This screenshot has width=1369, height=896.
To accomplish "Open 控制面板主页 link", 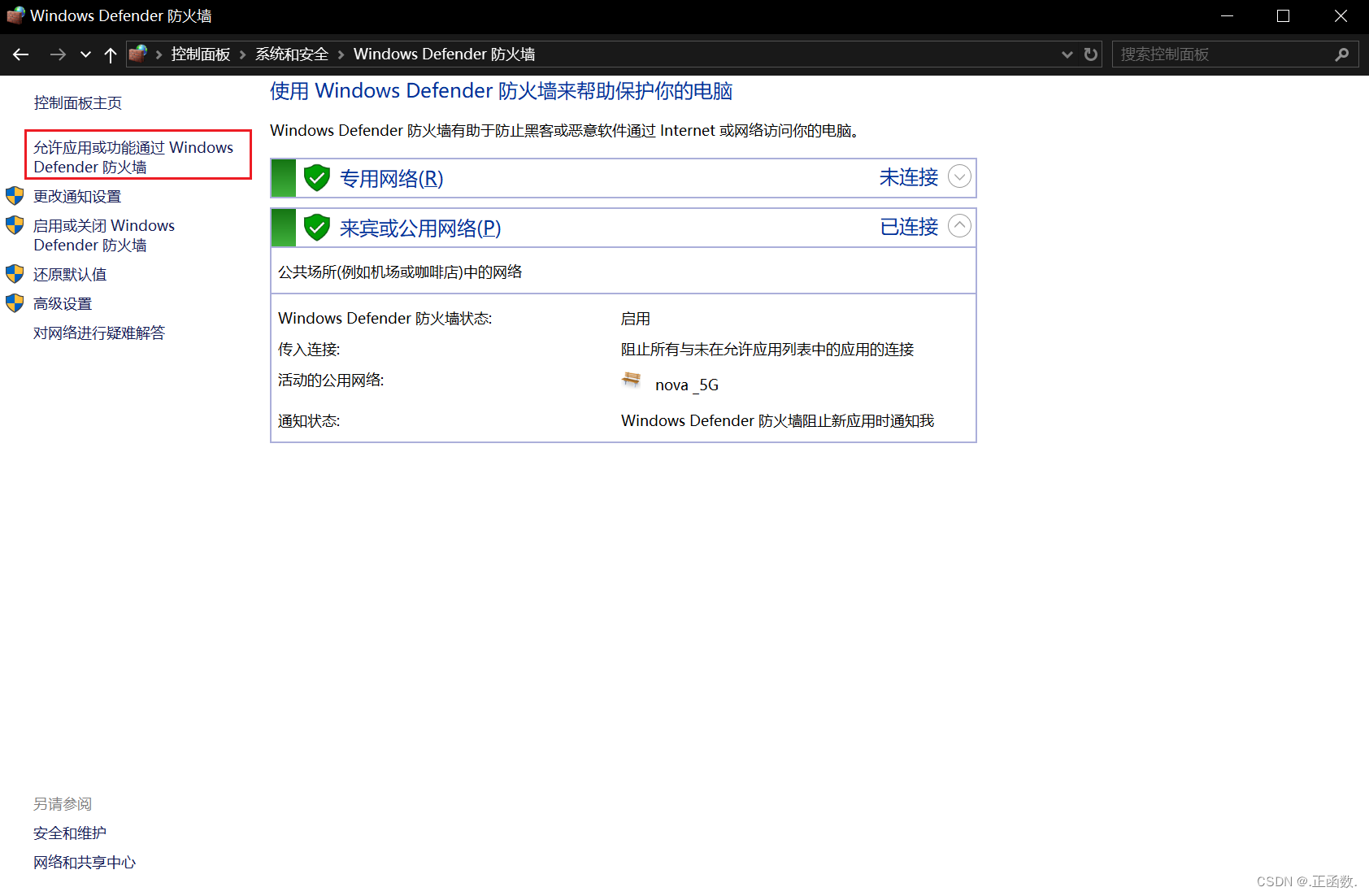I will point(78,103).
